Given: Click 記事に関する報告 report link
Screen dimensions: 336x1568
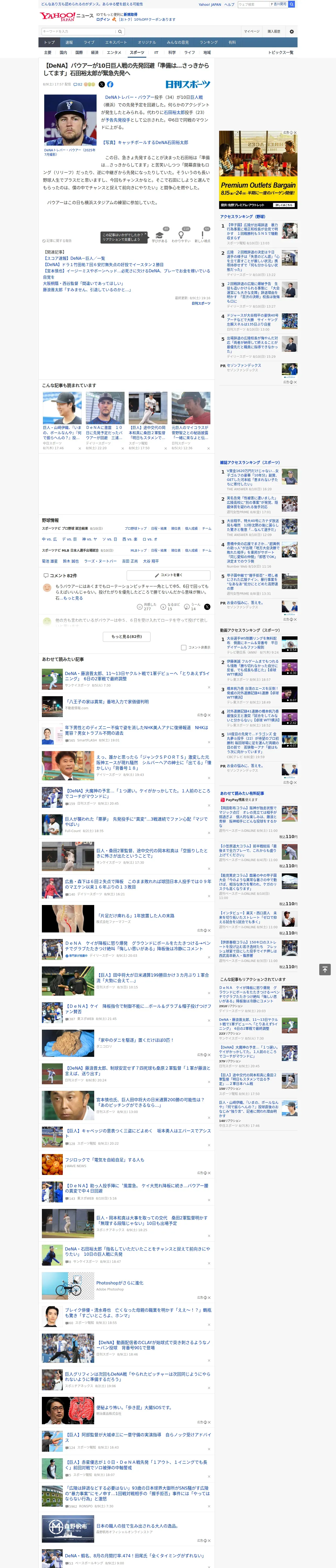Looking at the screenshot, I should (57, 240).
